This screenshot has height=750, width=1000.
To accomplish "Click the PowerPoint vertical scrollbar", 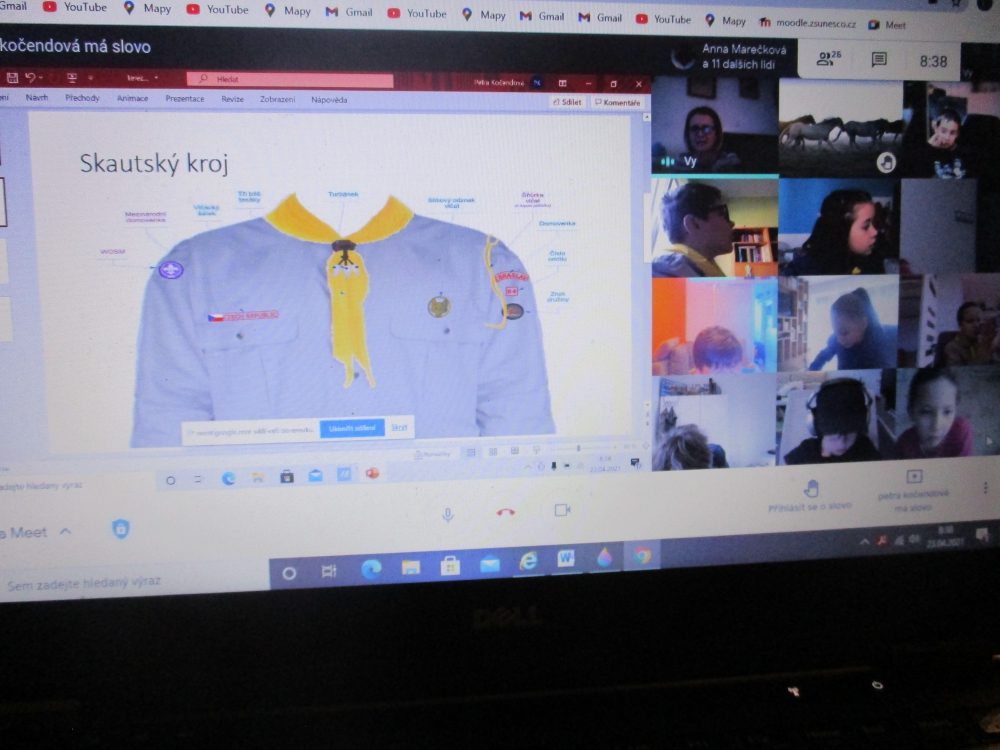I will 647,261.
